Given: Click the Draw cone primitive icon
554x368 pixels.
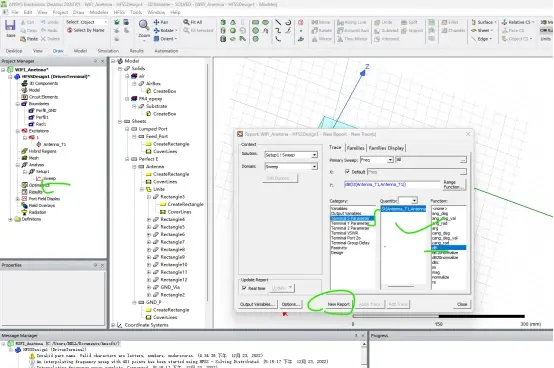Looking at the screenshot, I should (233, 22).
